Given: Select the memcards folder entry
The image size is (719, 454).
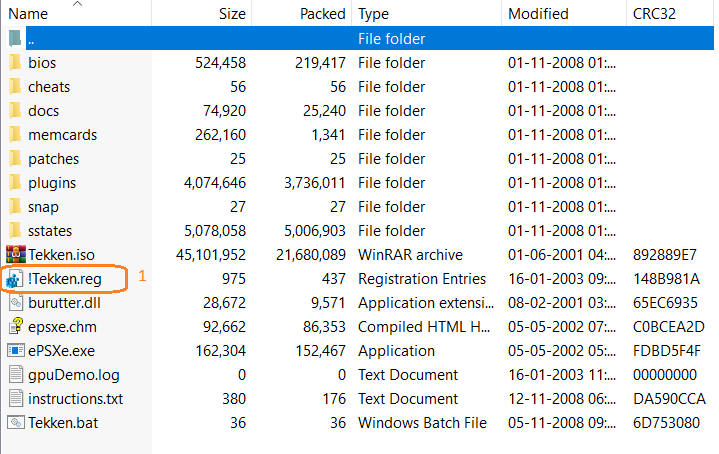Looking at the screenshot, I should [62, 135].
